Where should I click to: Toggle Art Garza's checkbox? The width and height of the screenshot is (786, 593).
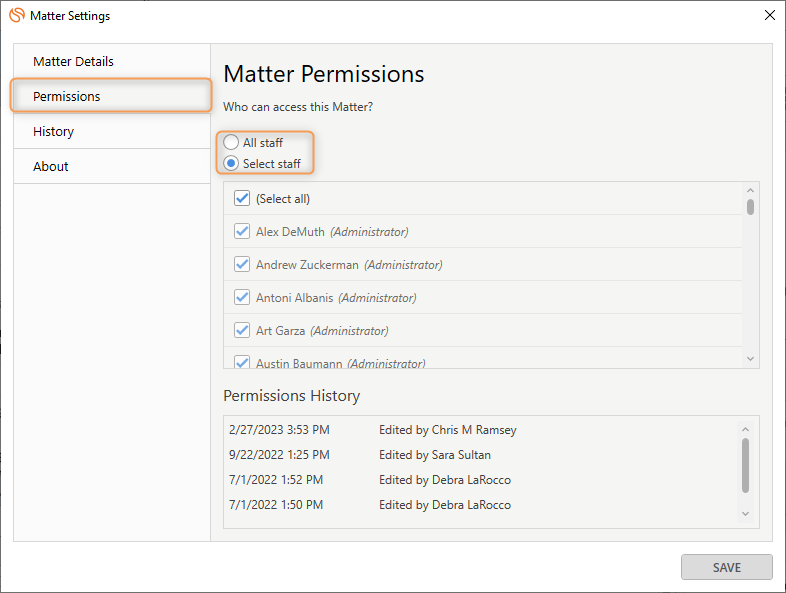pos(242,331)
